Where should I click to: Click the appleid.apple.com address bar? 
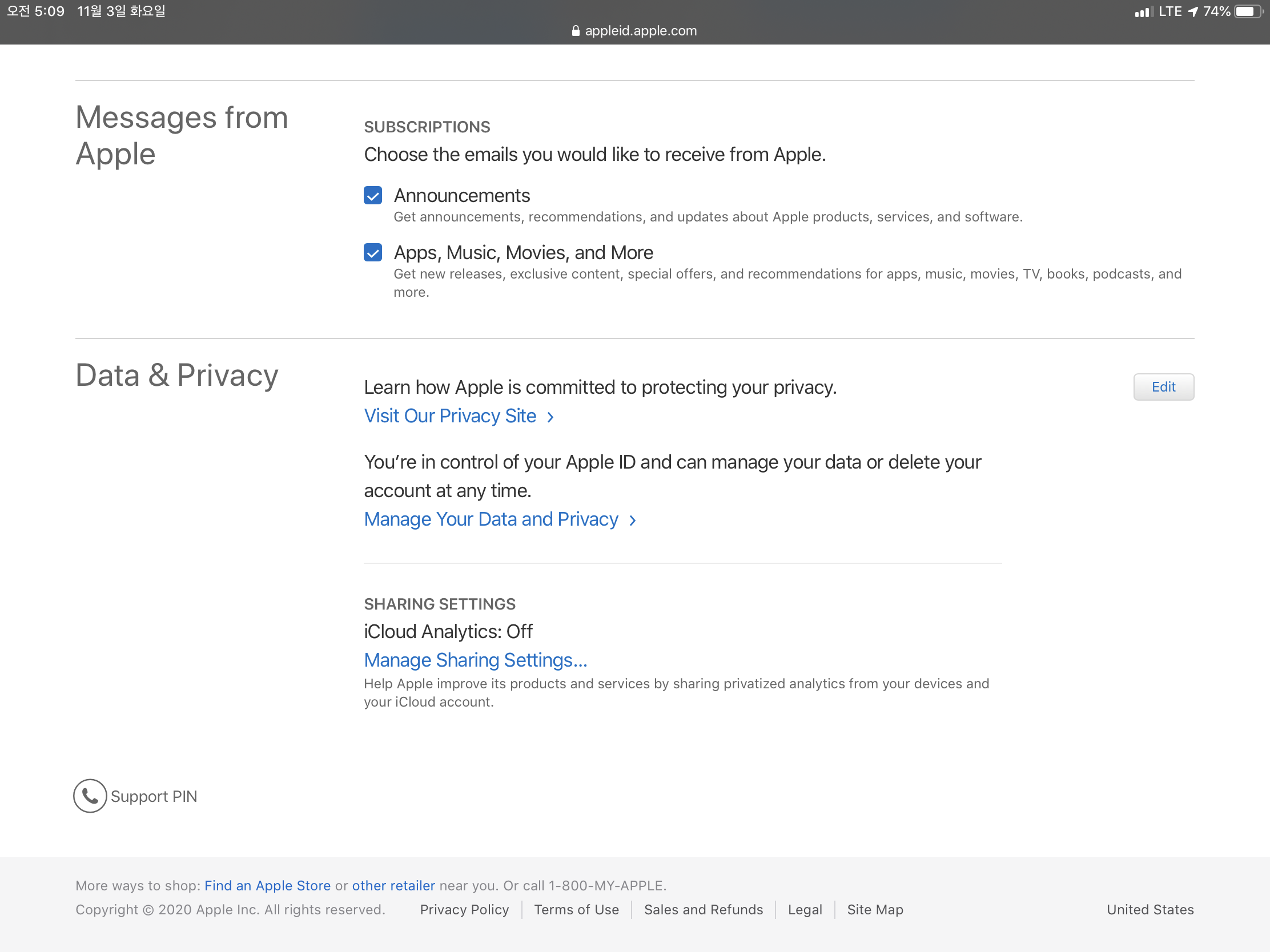click(x=640, y=30)
